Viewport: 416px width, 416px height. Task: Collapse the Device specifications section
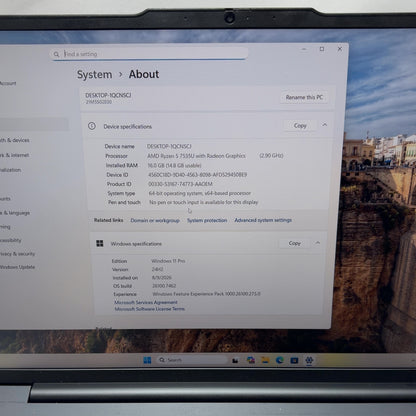(x=324, y=125)
